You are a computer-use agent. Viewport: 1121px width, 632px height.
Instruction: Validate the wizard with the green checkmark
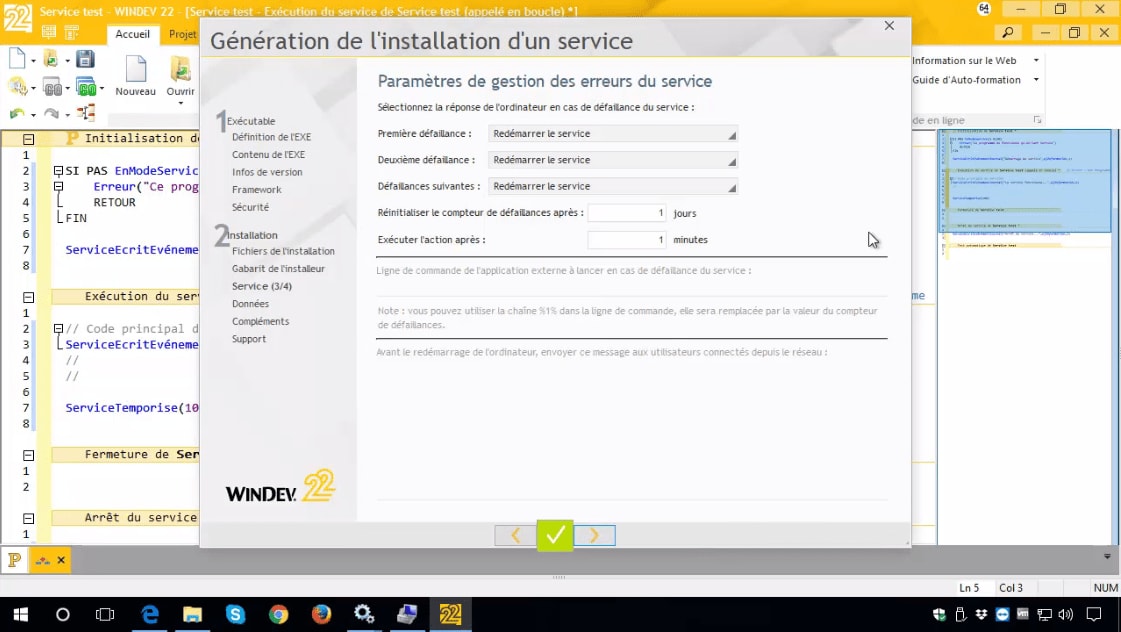coord(555,535)
